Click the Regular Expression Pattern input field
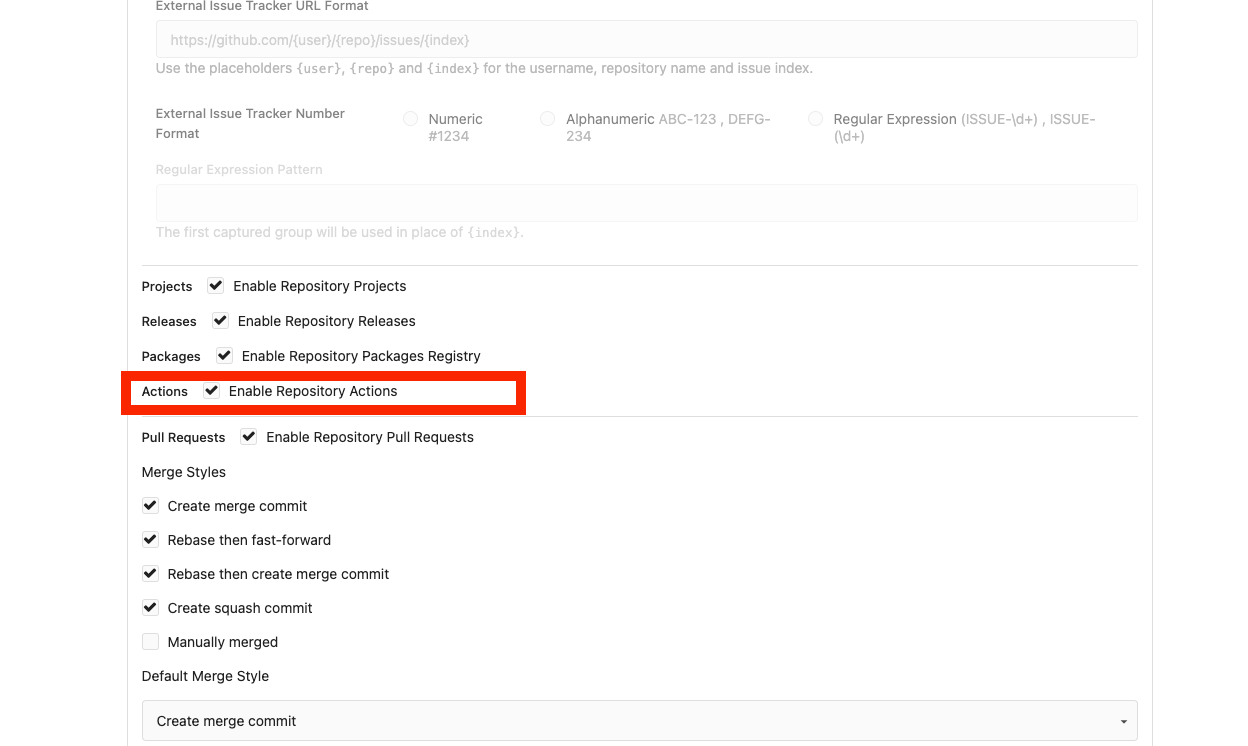This screenshot has height=746, width=1248. [646, 203]
